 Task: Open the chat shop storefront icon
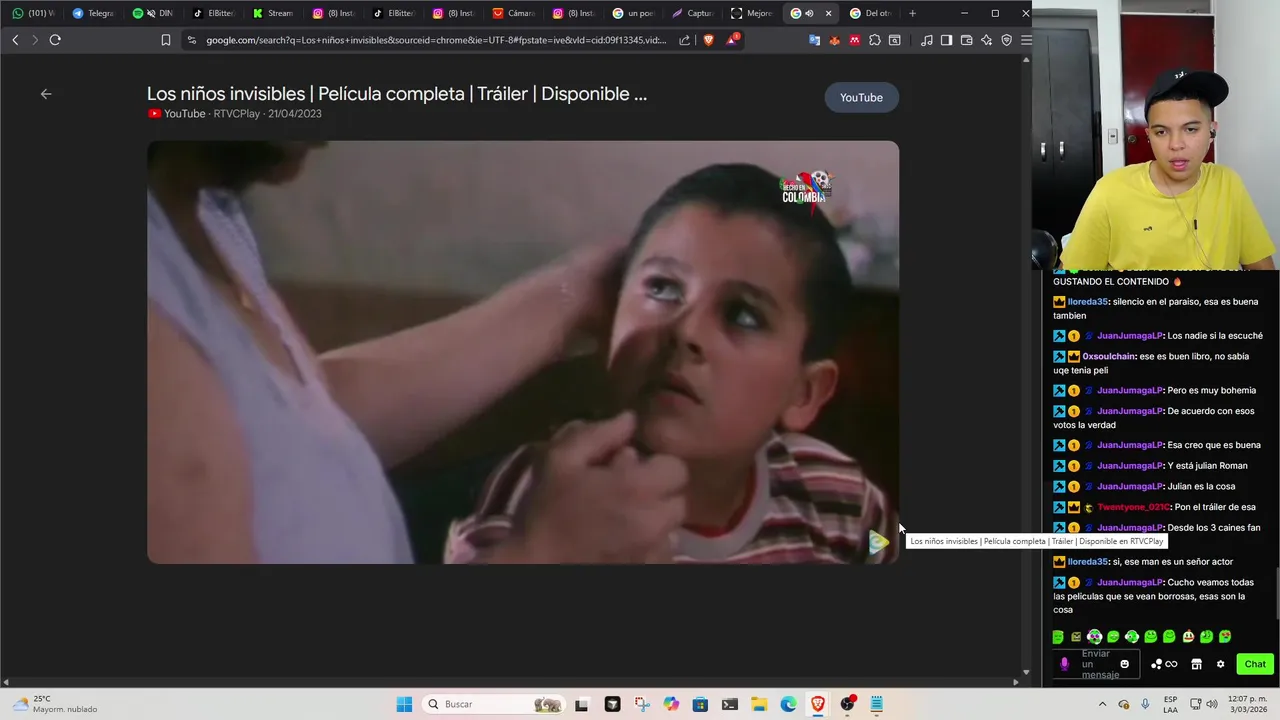pos(1196,664)
